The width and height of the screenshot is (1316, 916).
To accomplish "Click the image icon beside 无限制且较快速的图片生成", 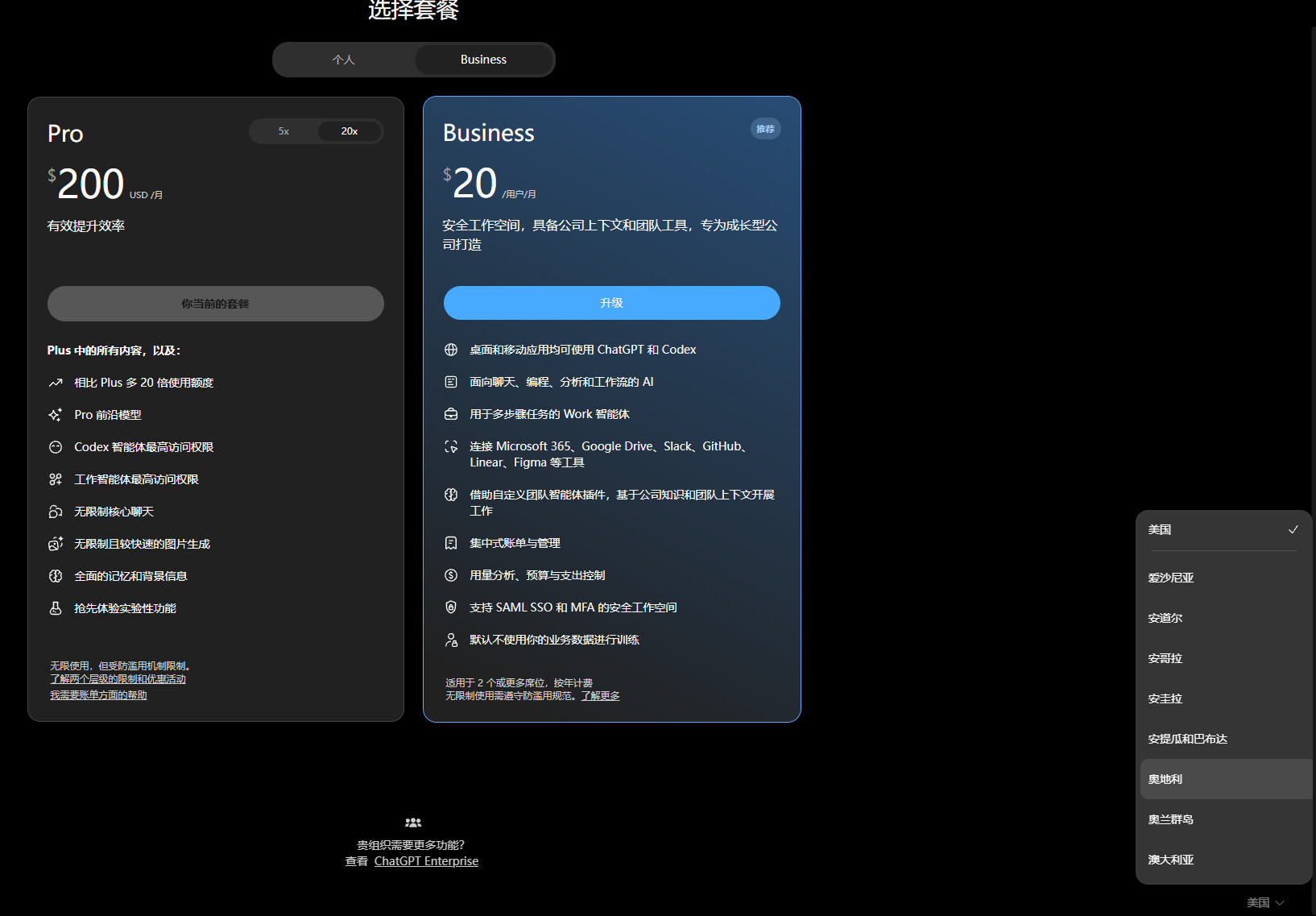I will click(56, 544).
